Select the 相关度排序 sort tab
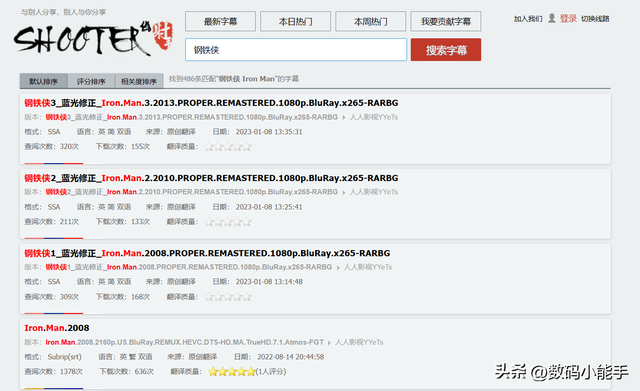640x391 pixels. 139,81
